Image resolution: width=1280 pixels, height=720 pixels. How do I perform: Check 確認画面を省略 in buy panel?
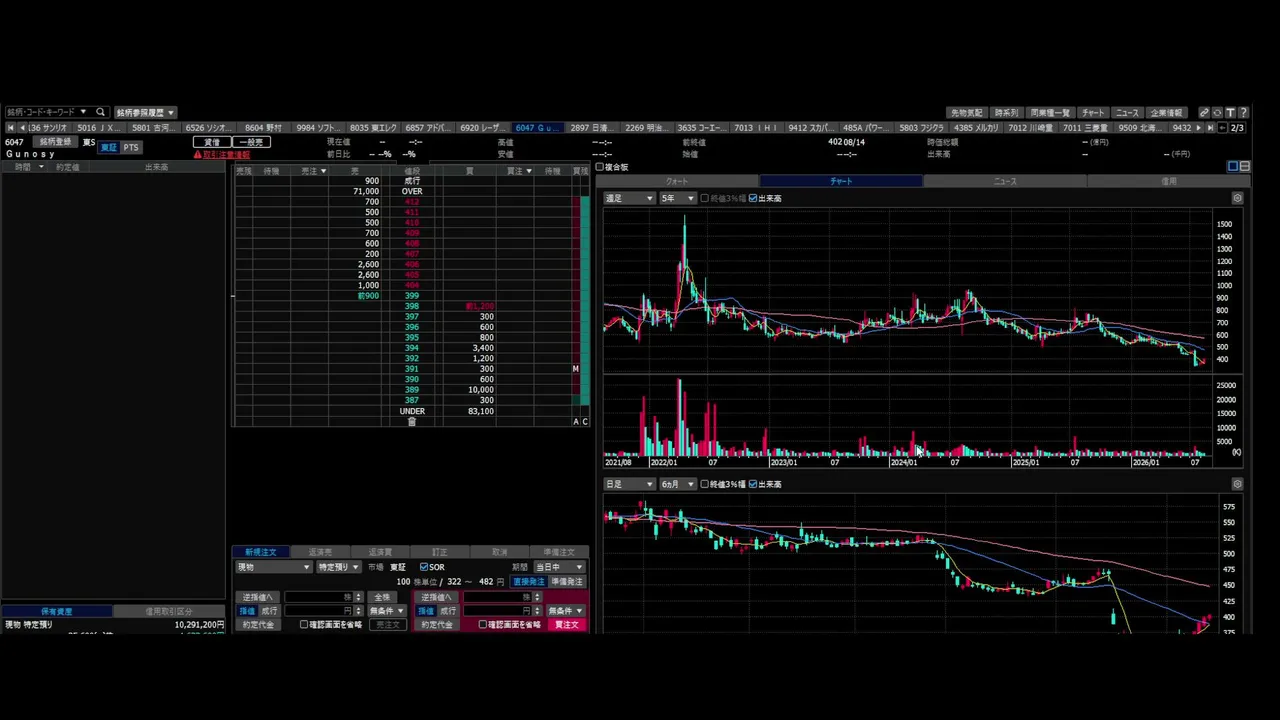[483, 624]
